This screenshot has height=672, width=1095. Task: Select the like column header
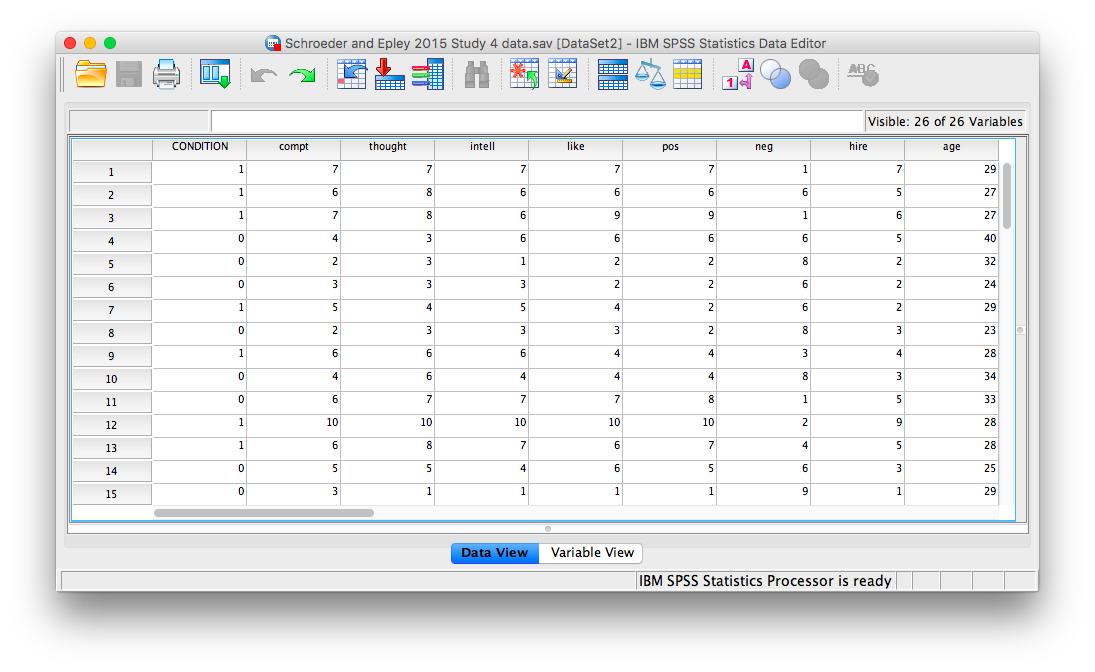point(575,147)
